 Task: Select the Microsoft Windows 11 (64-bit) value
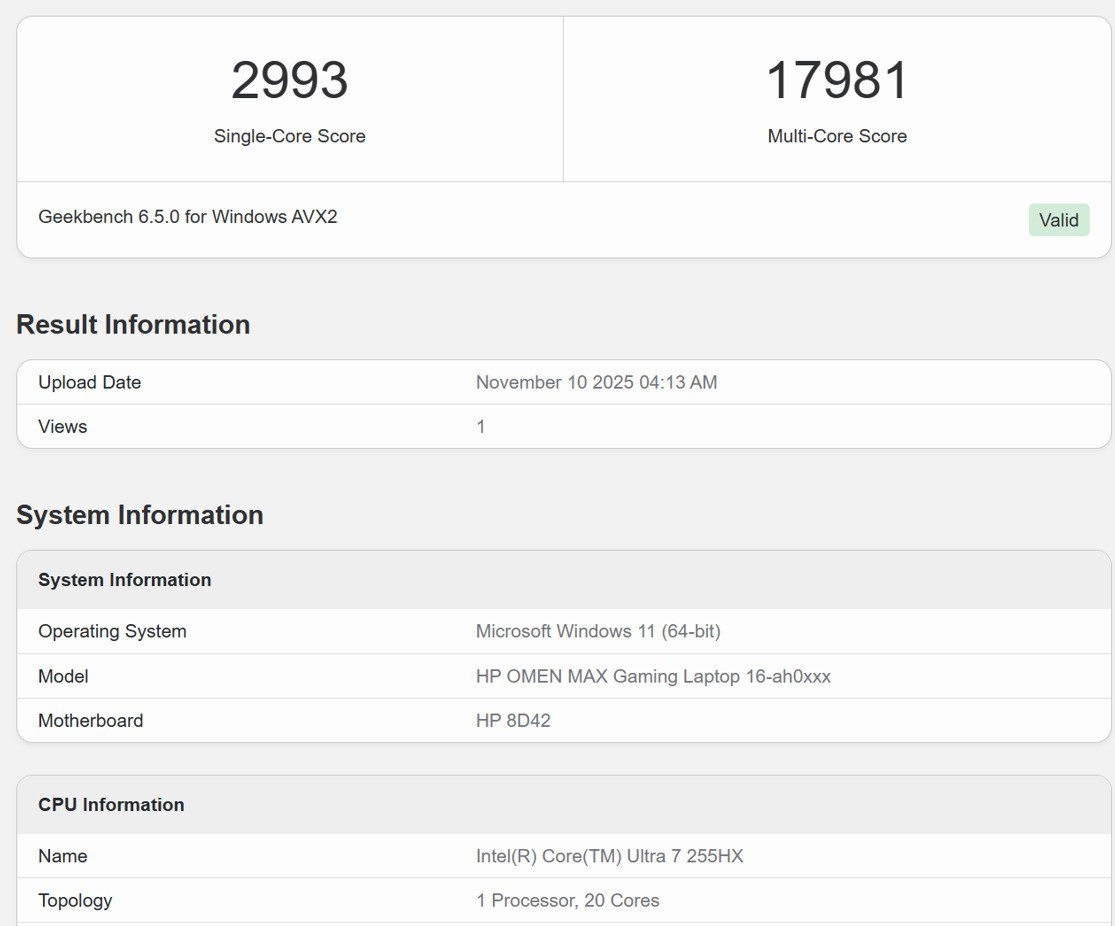coord(598,631)
